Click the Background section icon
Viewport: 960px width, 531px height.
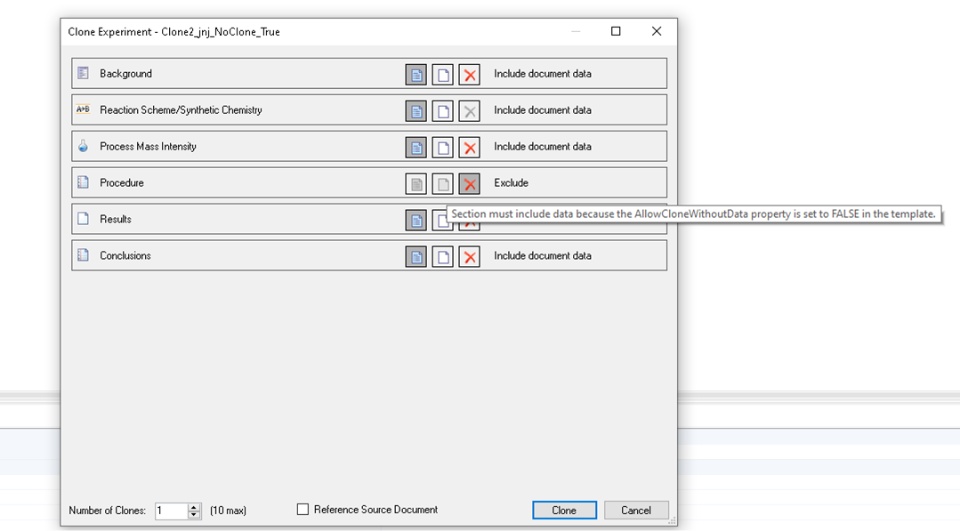click(83, 73)
